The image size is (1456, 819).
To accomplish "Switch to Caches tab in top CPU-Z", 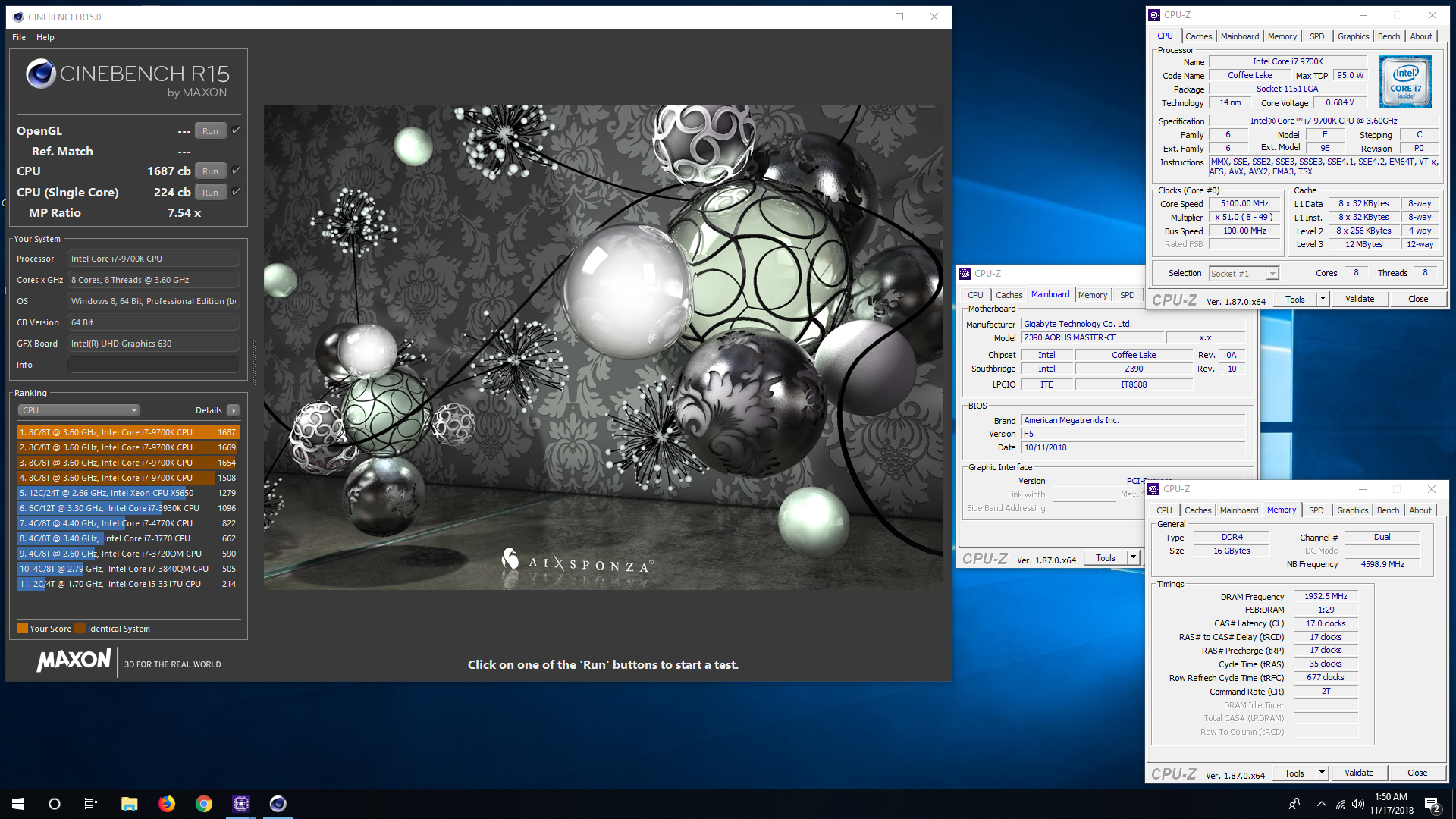I will tap(1199, 36).
